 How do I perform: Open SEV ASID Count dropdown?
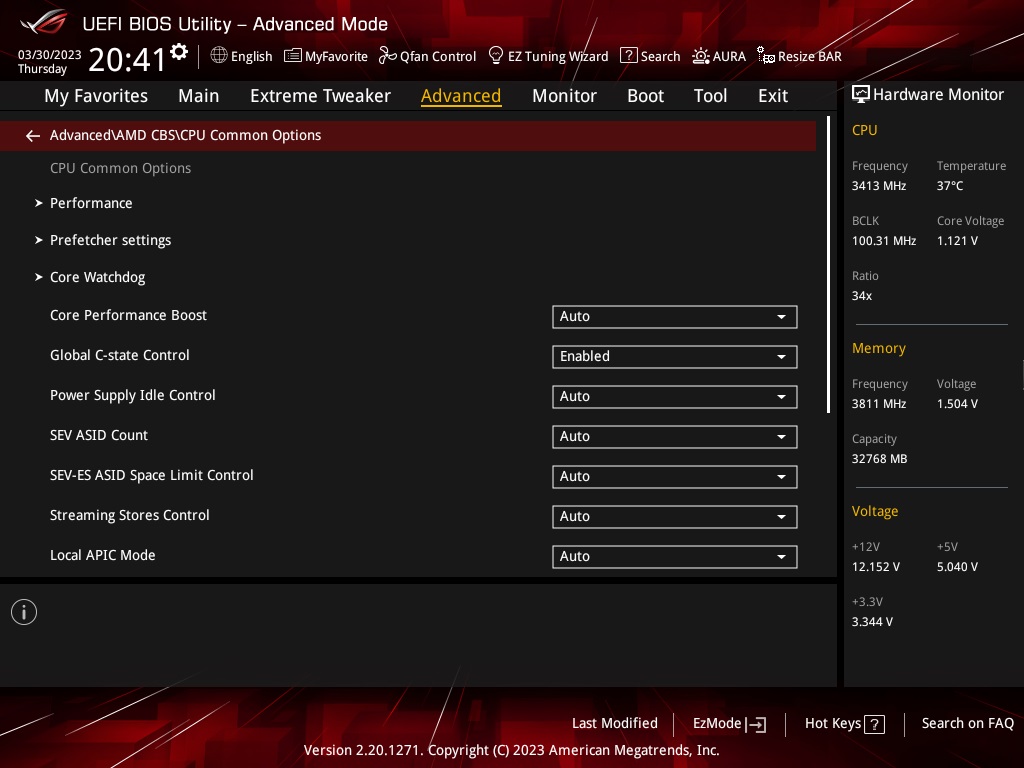pos(675,437)
